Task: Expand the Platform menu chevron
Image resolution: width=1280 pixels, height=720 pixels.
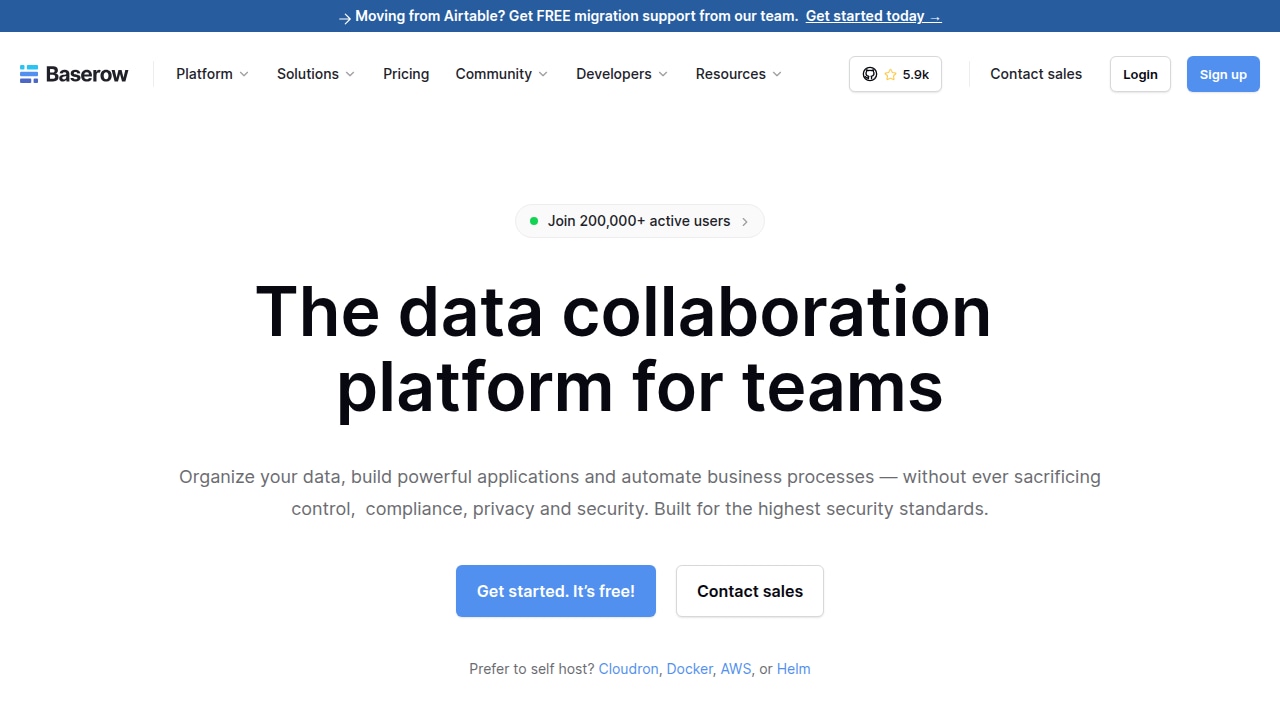Action: tap(244, 74)
